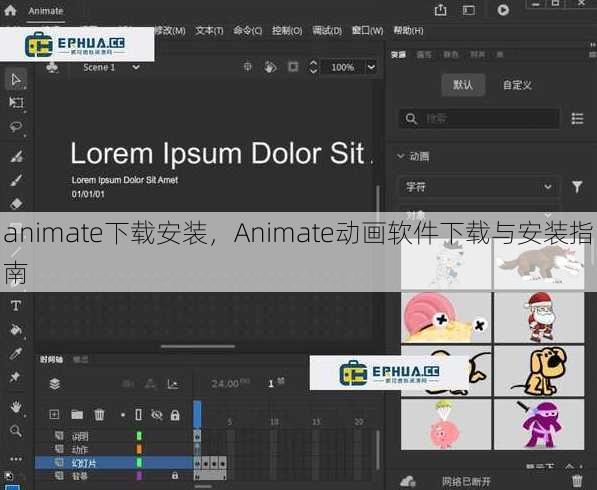
Task: Select the Selection arrow tool
Action: click(x=16, y=80)
